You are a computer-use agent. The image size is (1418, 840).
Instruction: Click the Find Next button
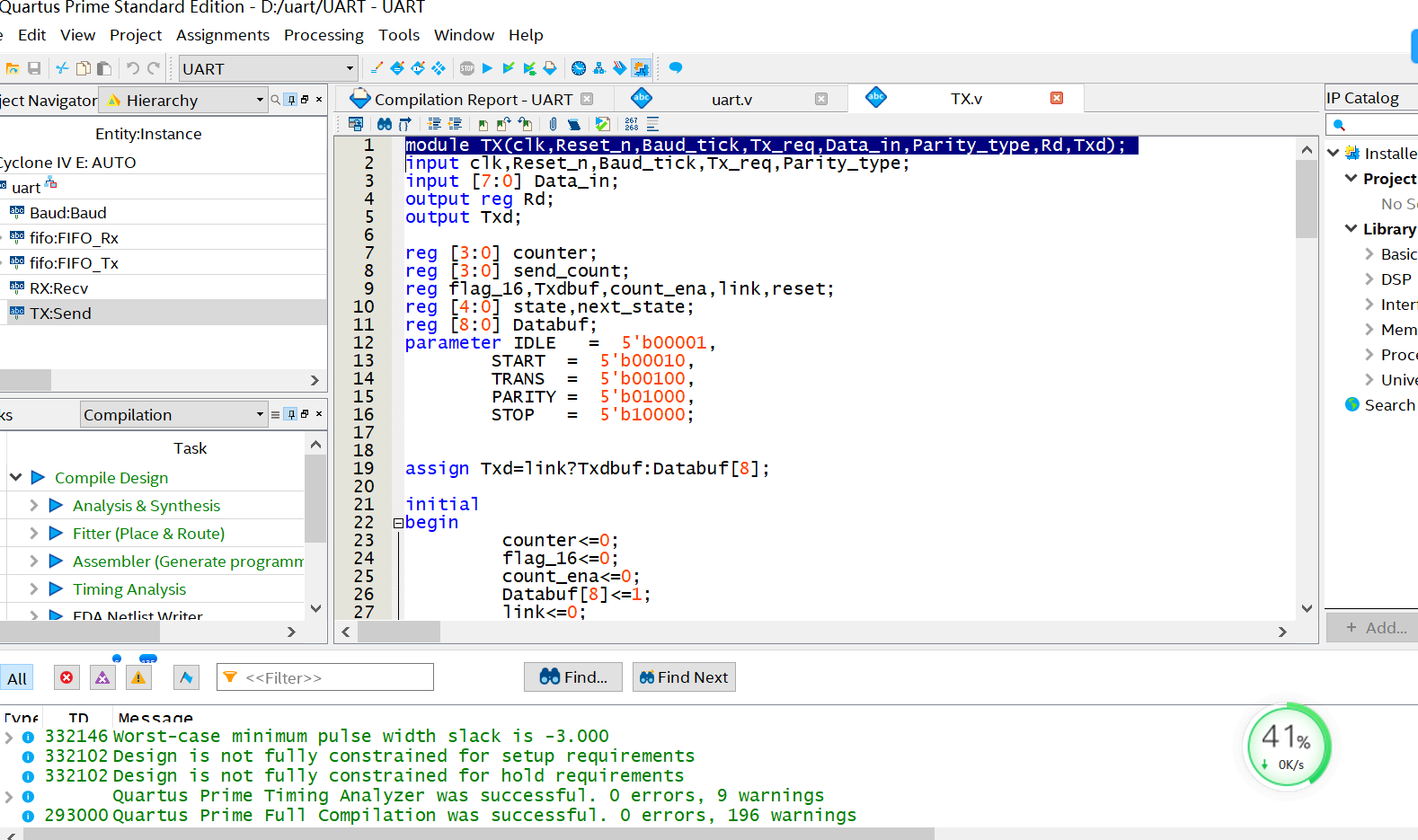[684, 677]
